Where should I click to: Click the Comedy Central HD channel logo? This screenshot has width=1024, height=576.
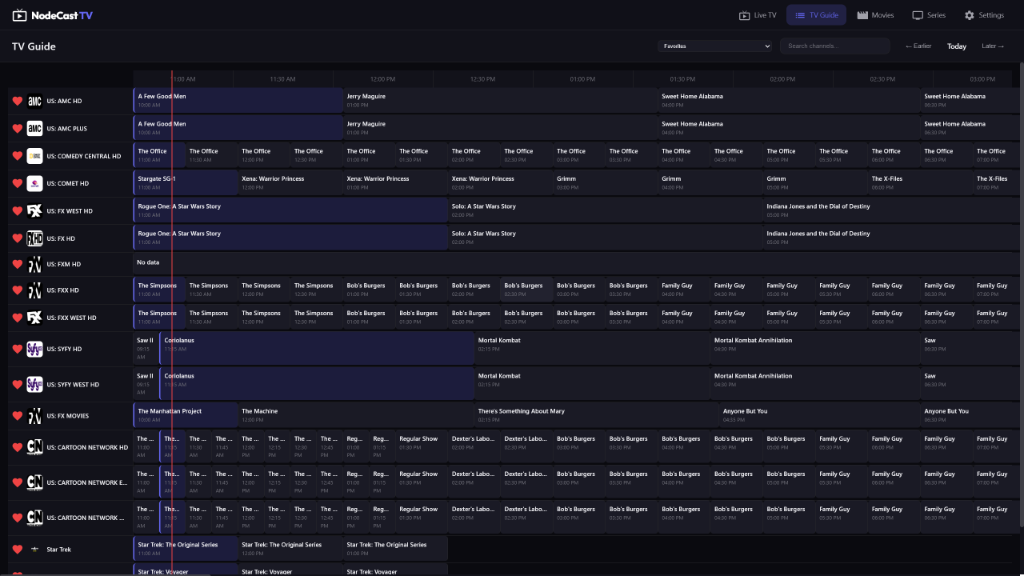pyautogui.click(x=35, y=156)
